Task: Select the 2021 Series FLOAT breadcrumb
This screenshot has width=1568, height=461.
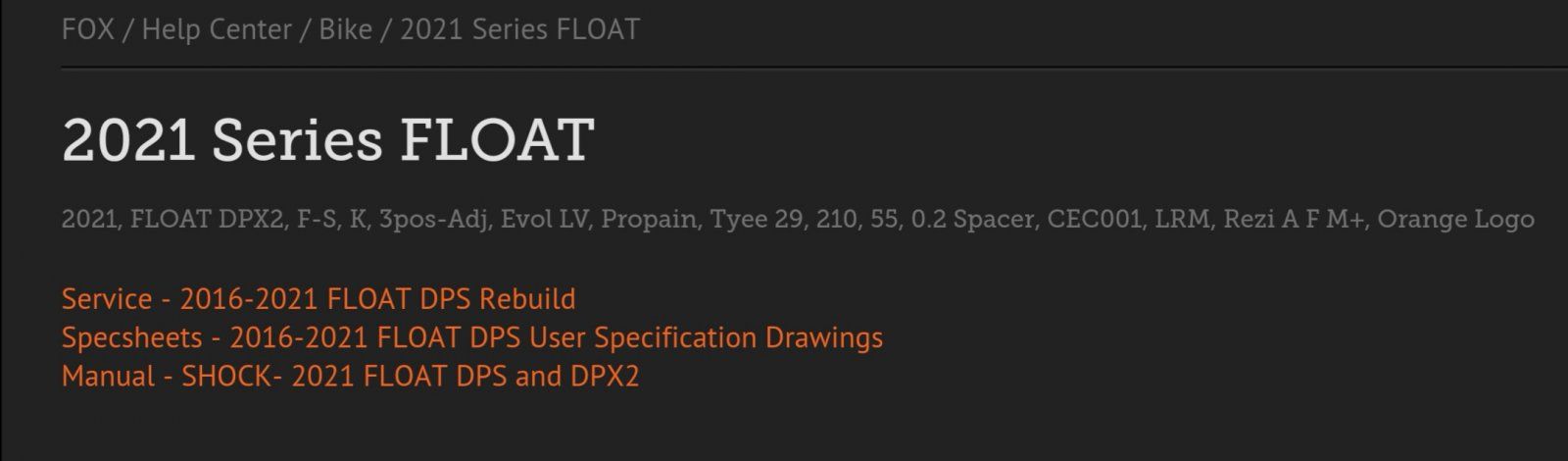Action: (x=520, y=29)
